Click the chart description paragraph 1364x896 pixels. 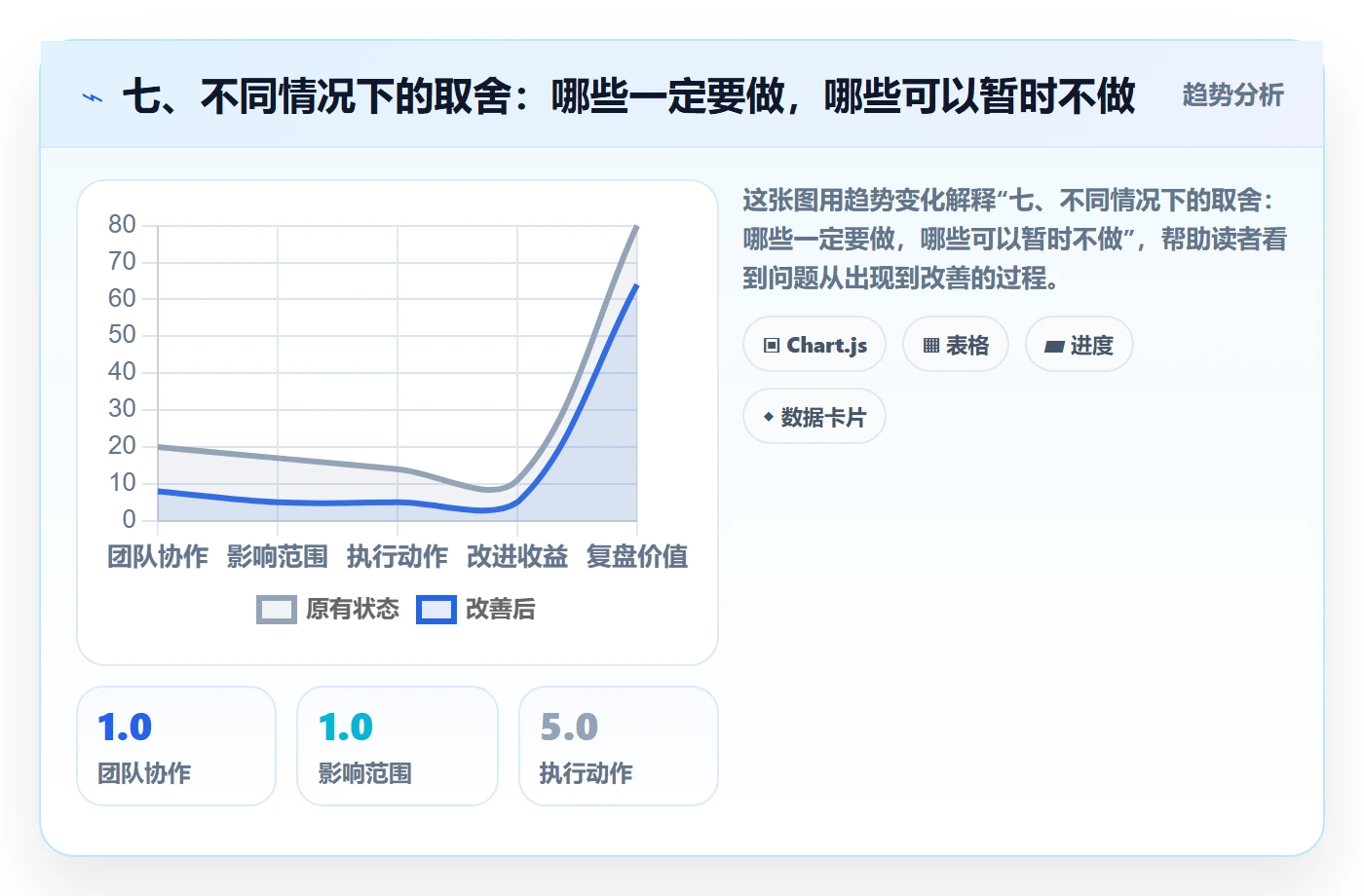coord(1015,240)
